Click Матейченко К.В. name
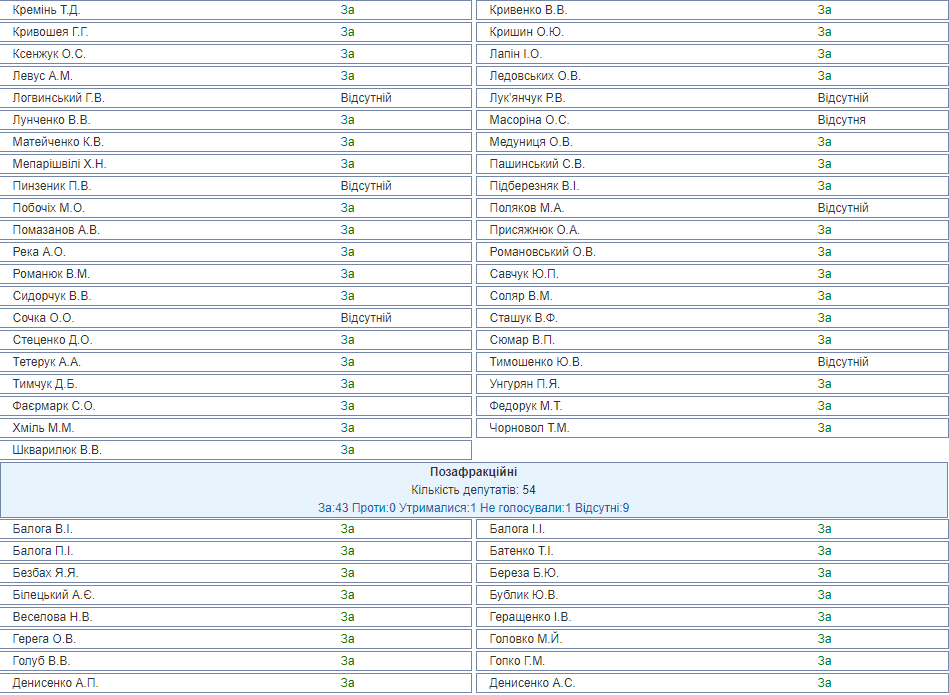 point(58,142)
